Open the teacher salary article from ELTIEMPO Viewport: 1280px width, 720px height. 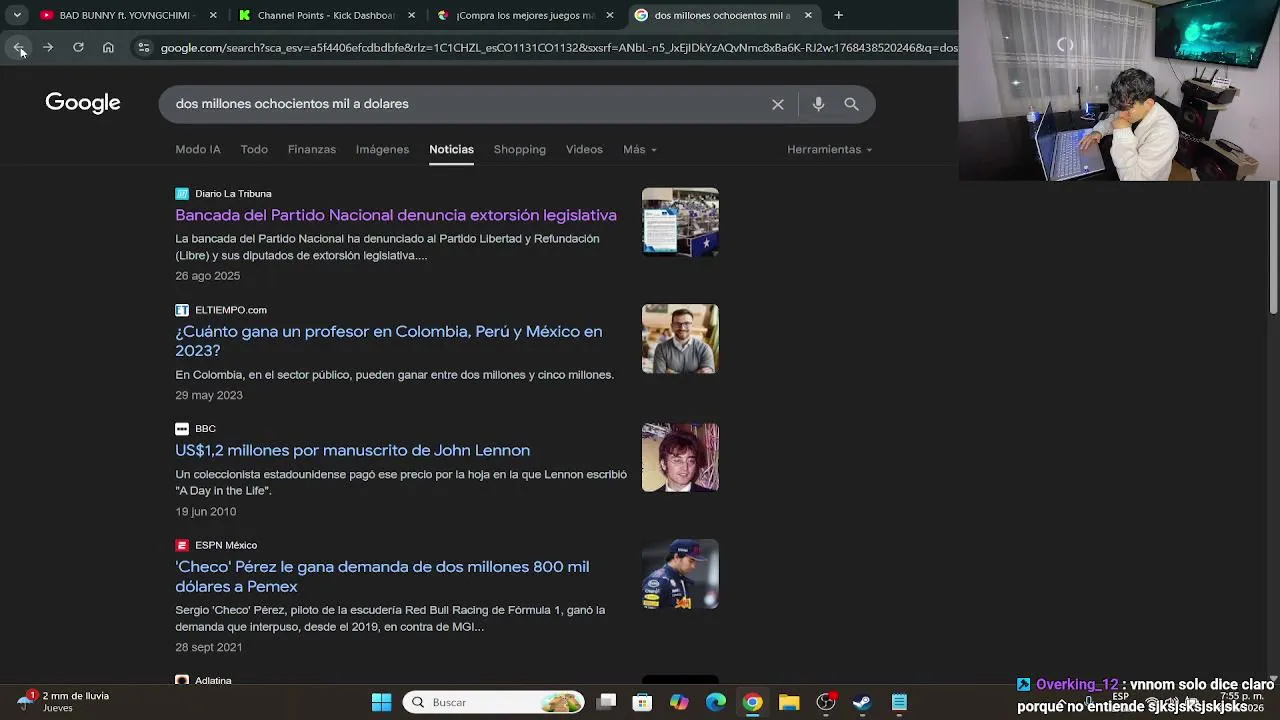coord(389,341)
